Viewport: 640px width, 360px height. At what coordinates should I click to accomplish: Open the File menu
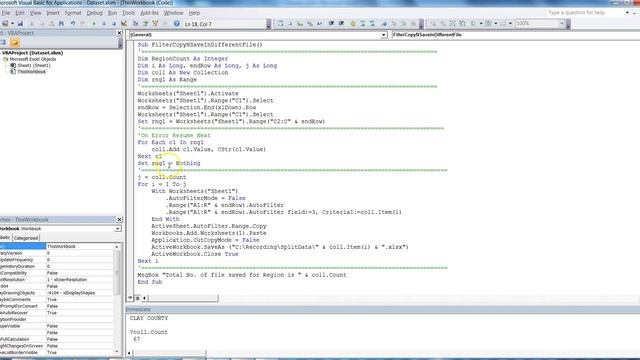pos(6,13)
